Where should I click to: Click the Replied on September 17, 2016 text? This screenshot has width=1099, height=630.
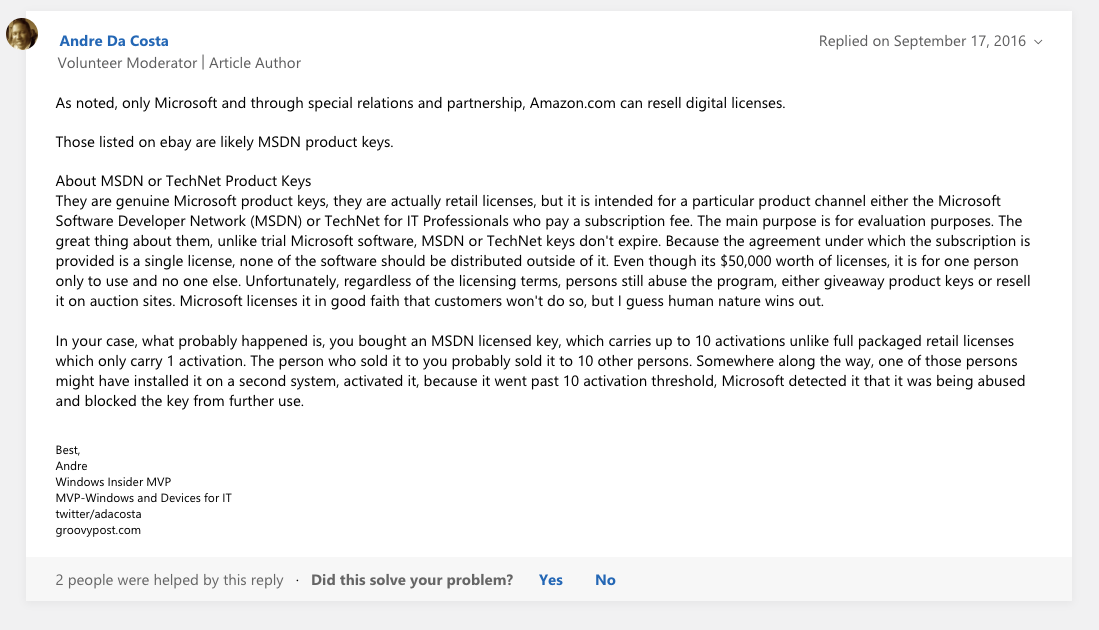[922, 41]
